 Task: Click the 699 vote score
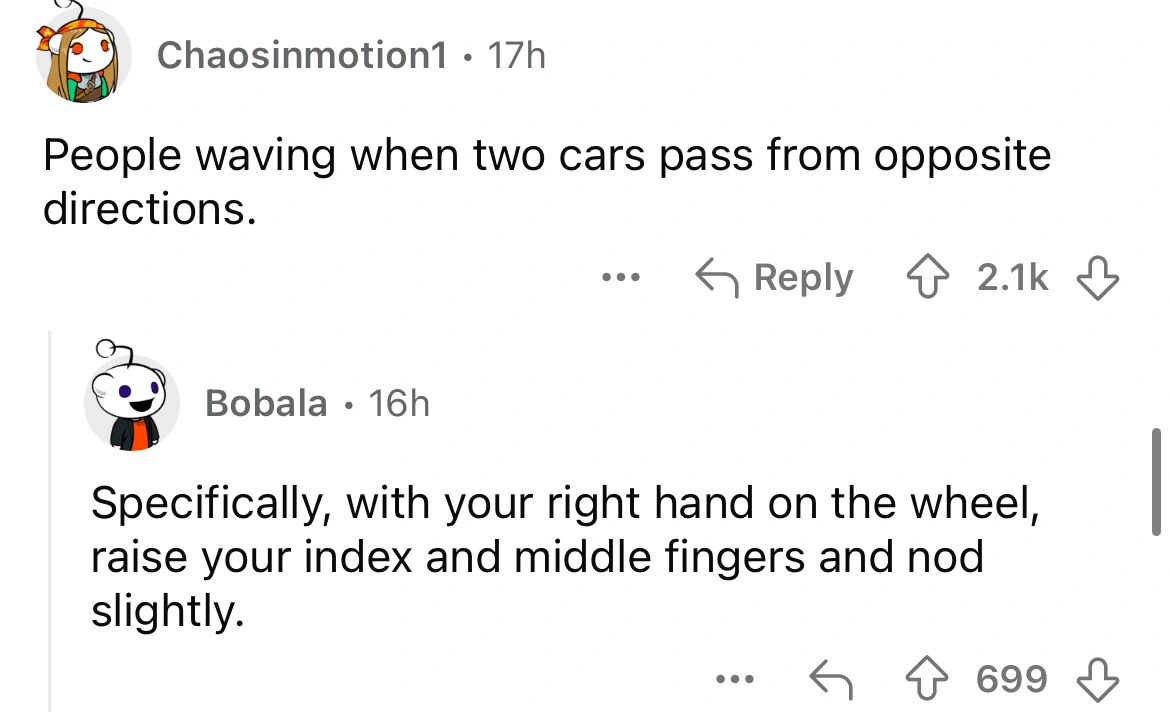point(1011,680)
